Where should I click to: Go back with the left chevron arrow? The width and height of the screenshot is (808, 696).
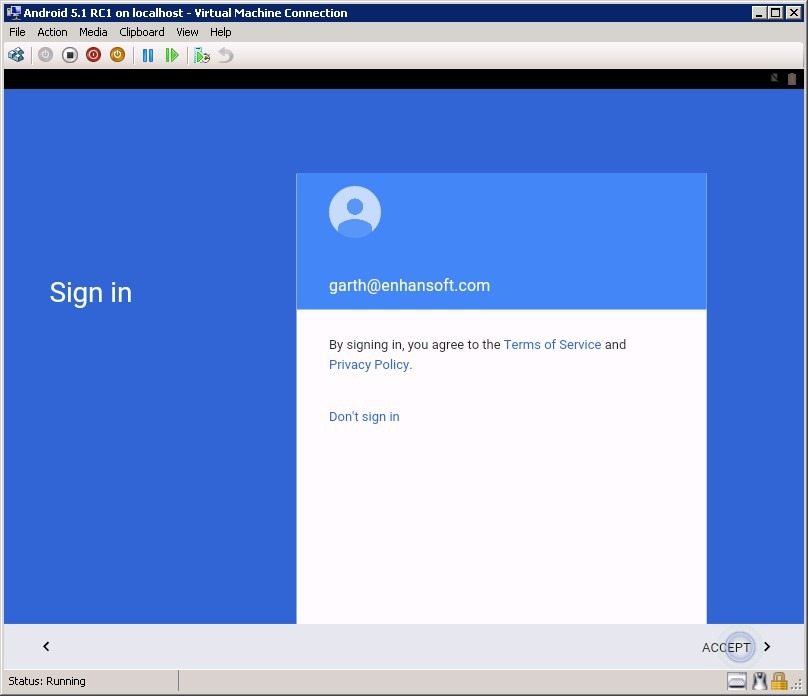[x=46, y=647]
